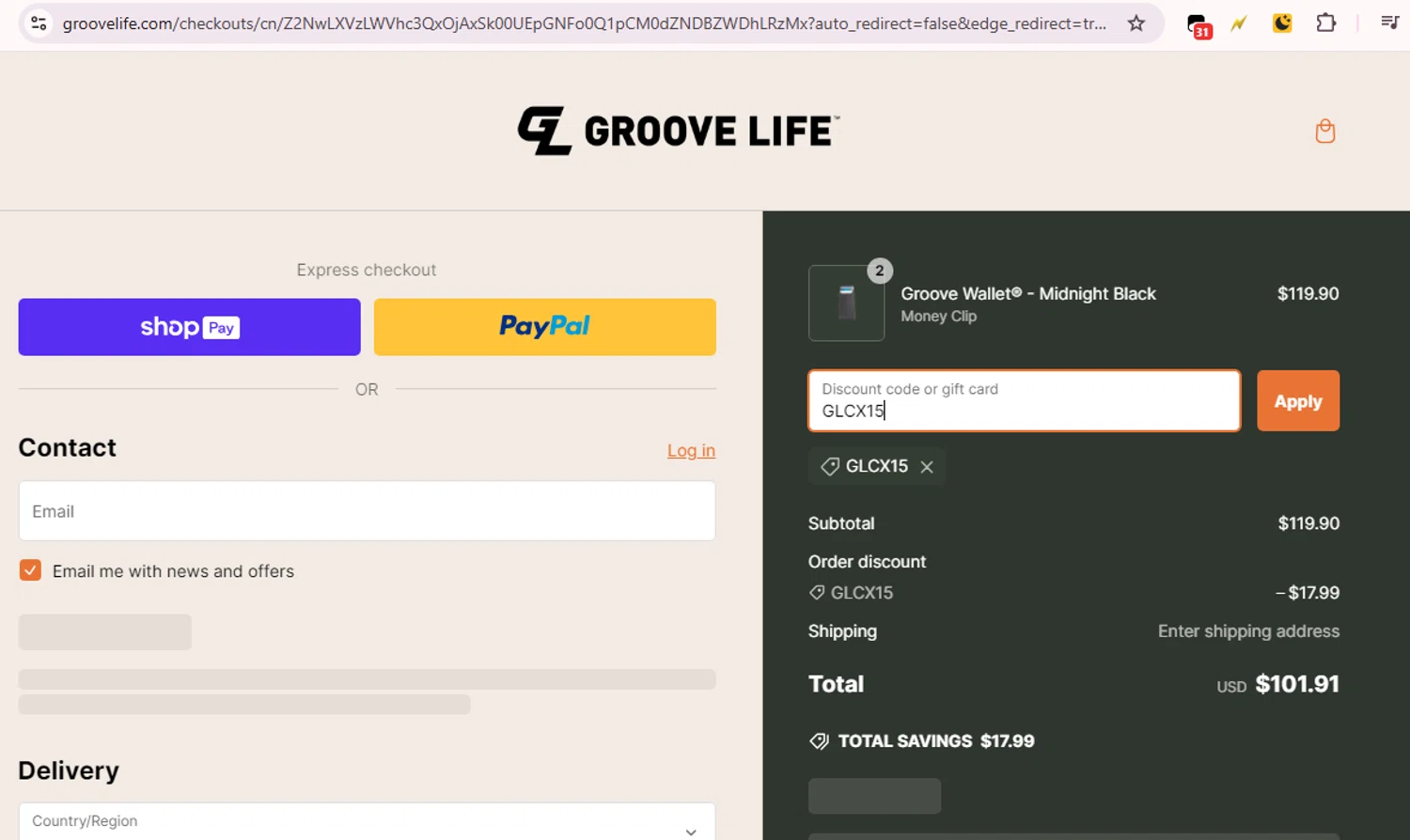The image size is (1410, 840).
Task: Click the Groove Wallet Midnight Black product name
Action: (x=1028, y=293)
